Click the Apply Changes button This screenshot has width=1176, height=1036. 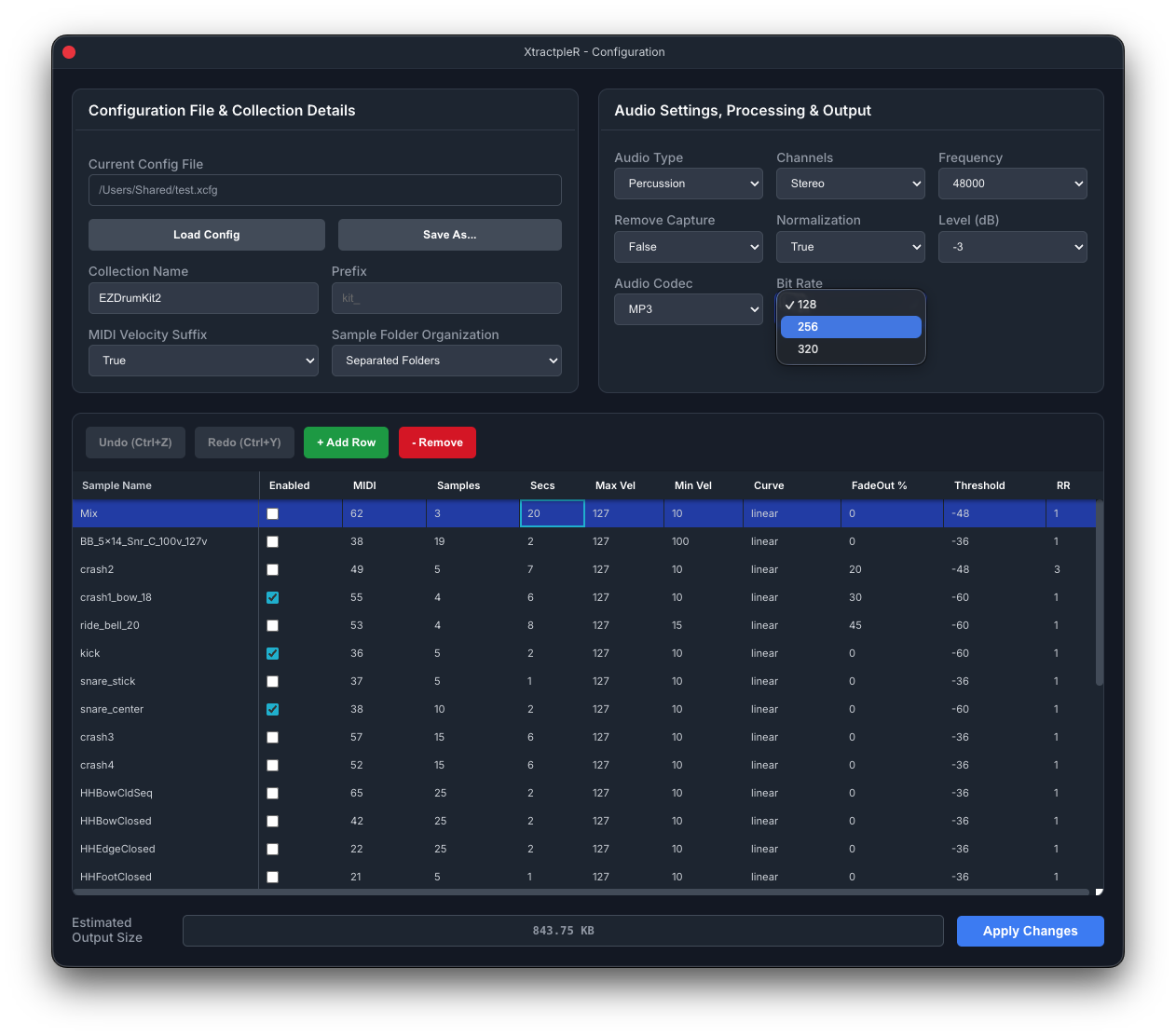click(1030, 931)
